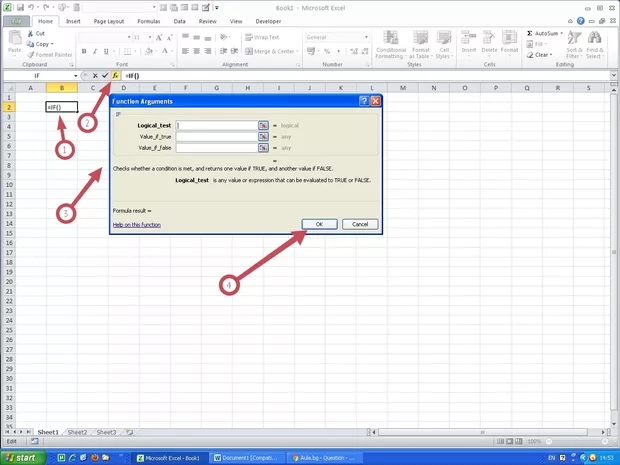The height and width of the screenshot is (465, 620).
Task: Click the Format Painter tool
Action: pos(50,55)
